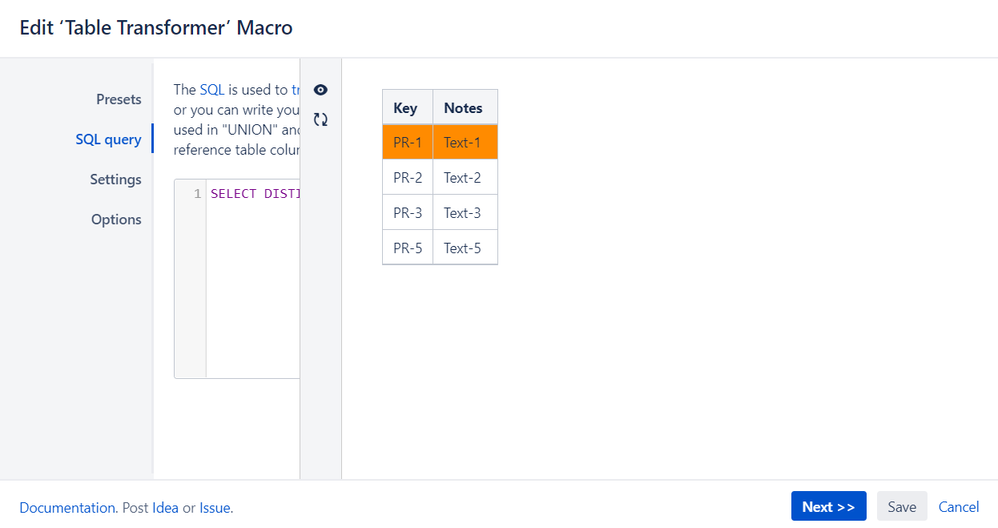Select the PR-3 table cell

click(407, 212)
